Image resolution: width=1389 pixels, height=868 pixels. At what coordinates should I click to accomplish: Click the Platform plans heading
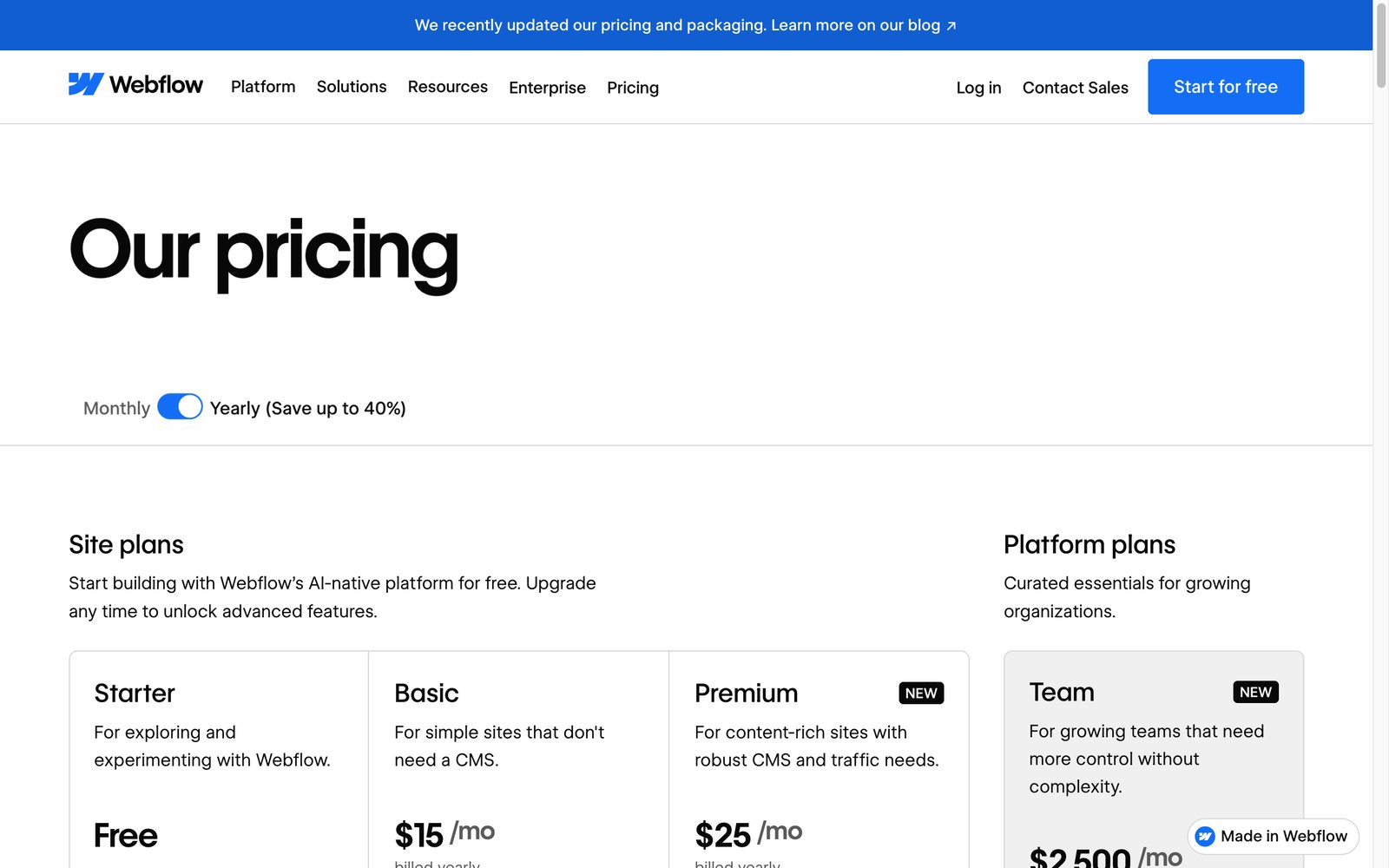click(x=1089, y=544)
